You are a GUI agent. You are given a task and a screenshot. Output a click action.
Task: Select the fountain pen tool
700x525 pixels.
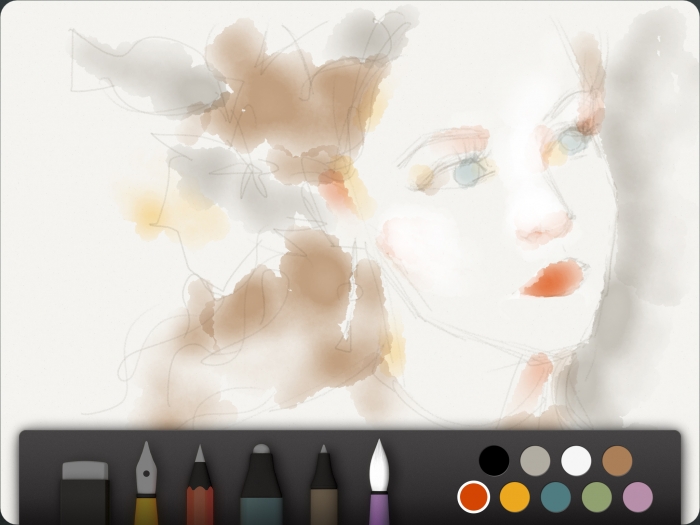click(146, 485)
